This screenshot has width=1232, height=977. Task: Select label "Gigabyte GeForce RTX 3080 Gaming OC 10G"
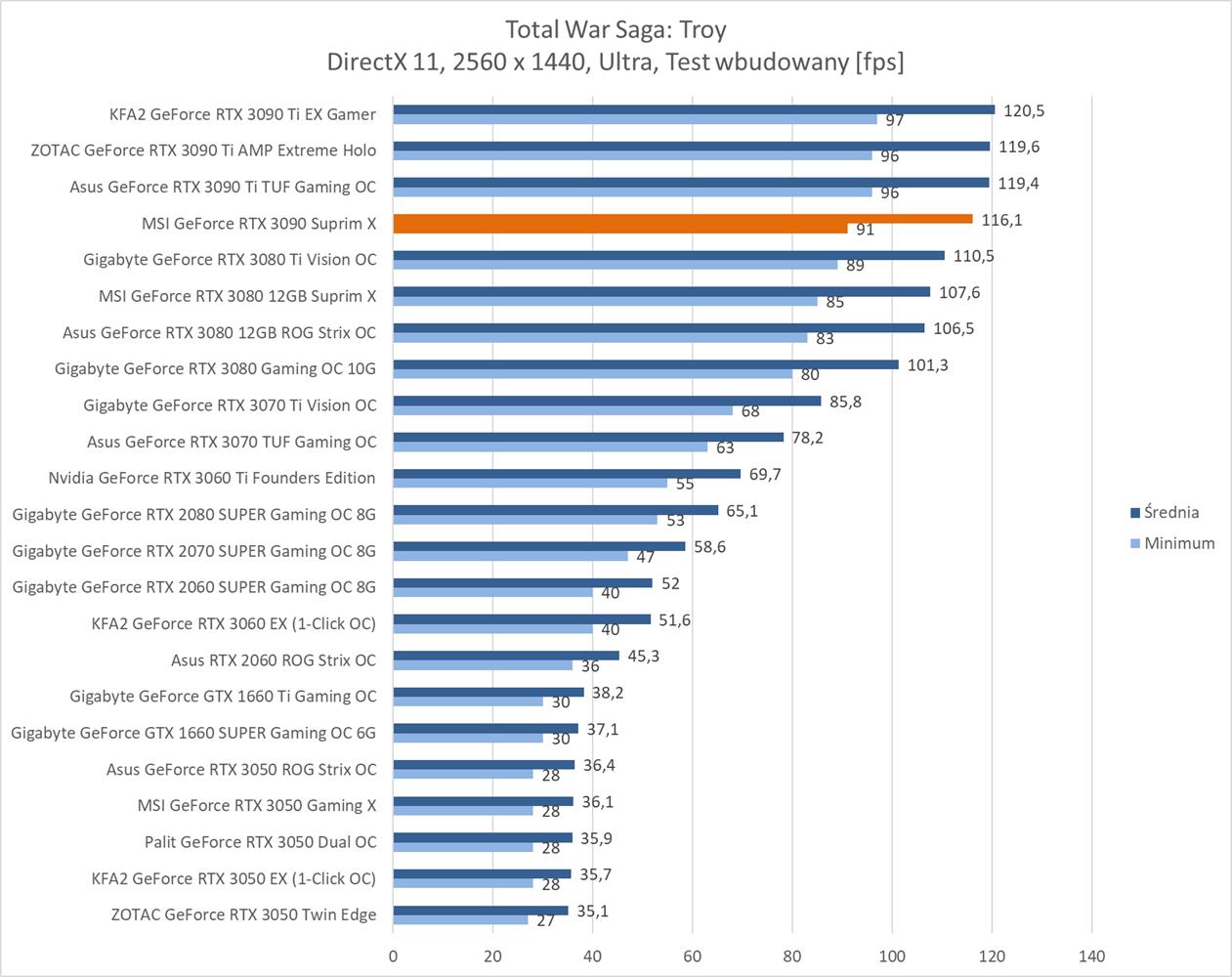[x=216, y=368]
